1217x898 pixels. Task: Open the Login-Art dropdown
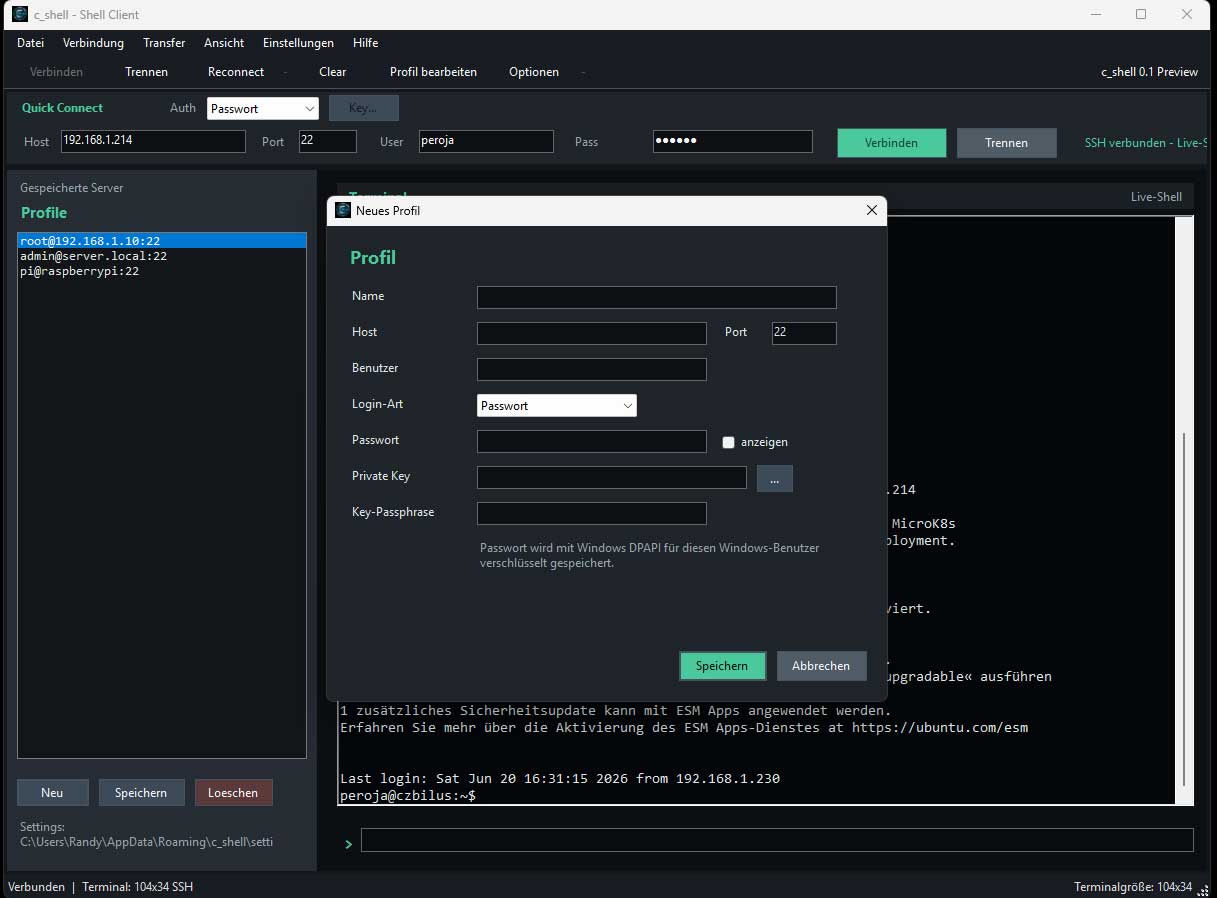point(557,405)
